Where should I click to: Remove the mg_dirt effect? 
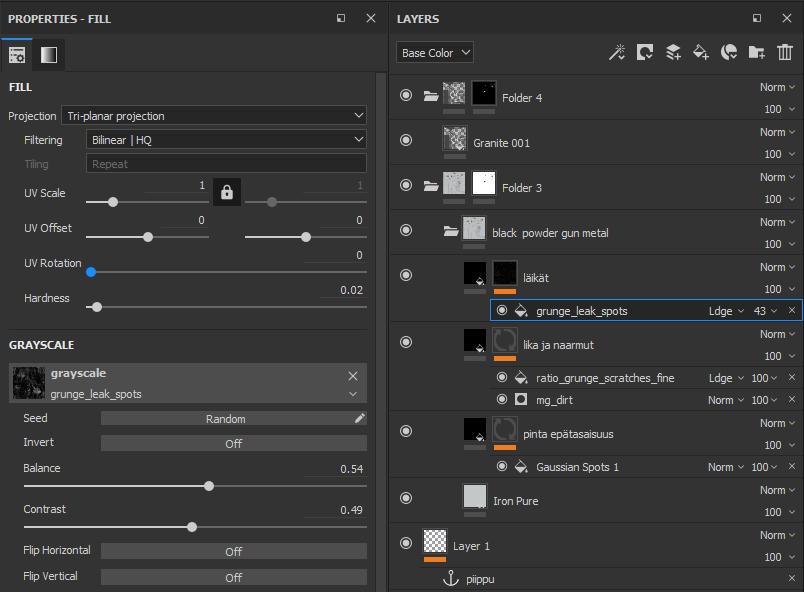(792, 399)
